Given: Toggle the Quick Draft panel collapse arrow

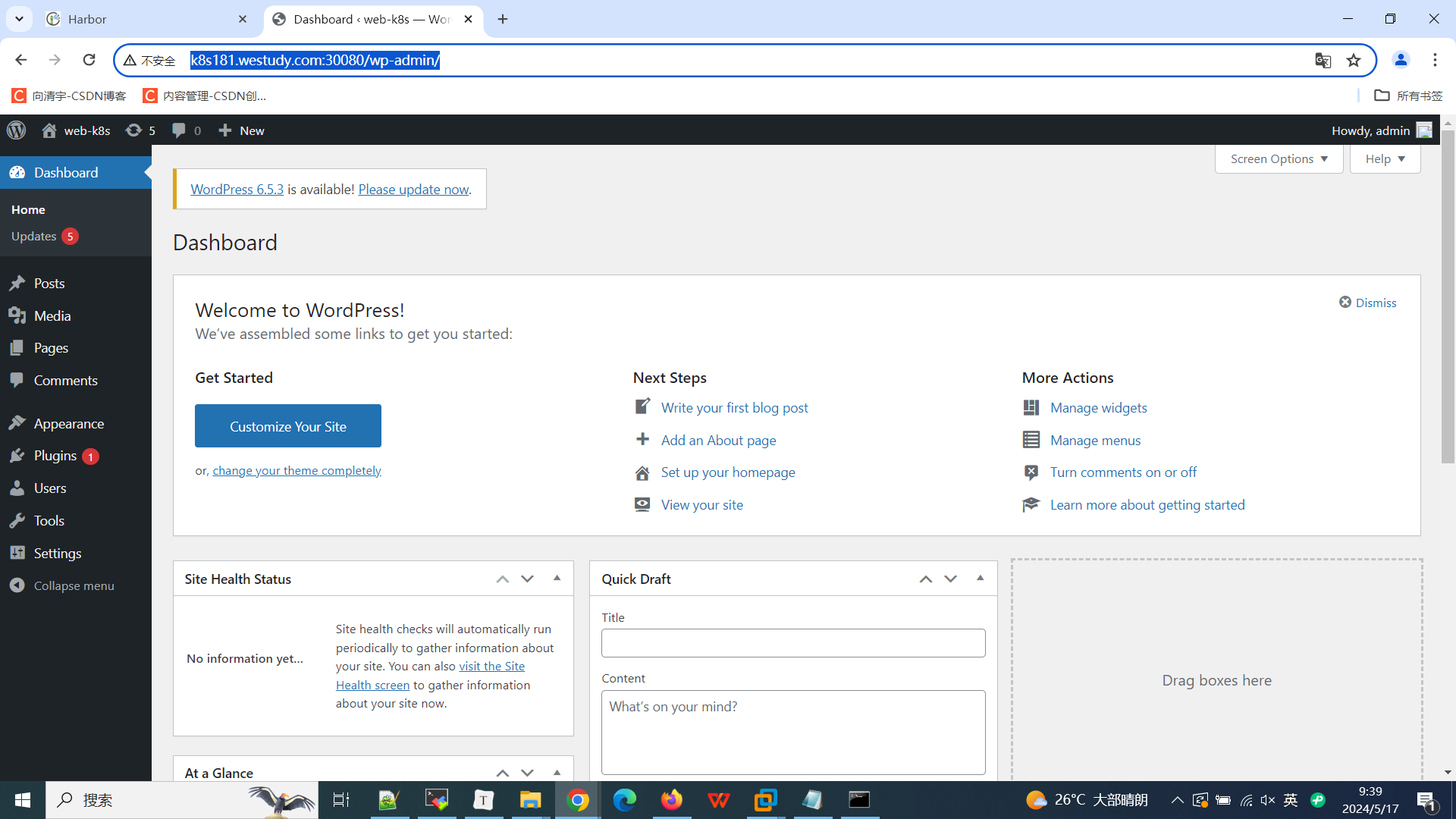Looking at the screenshot, I should [980, 579].
